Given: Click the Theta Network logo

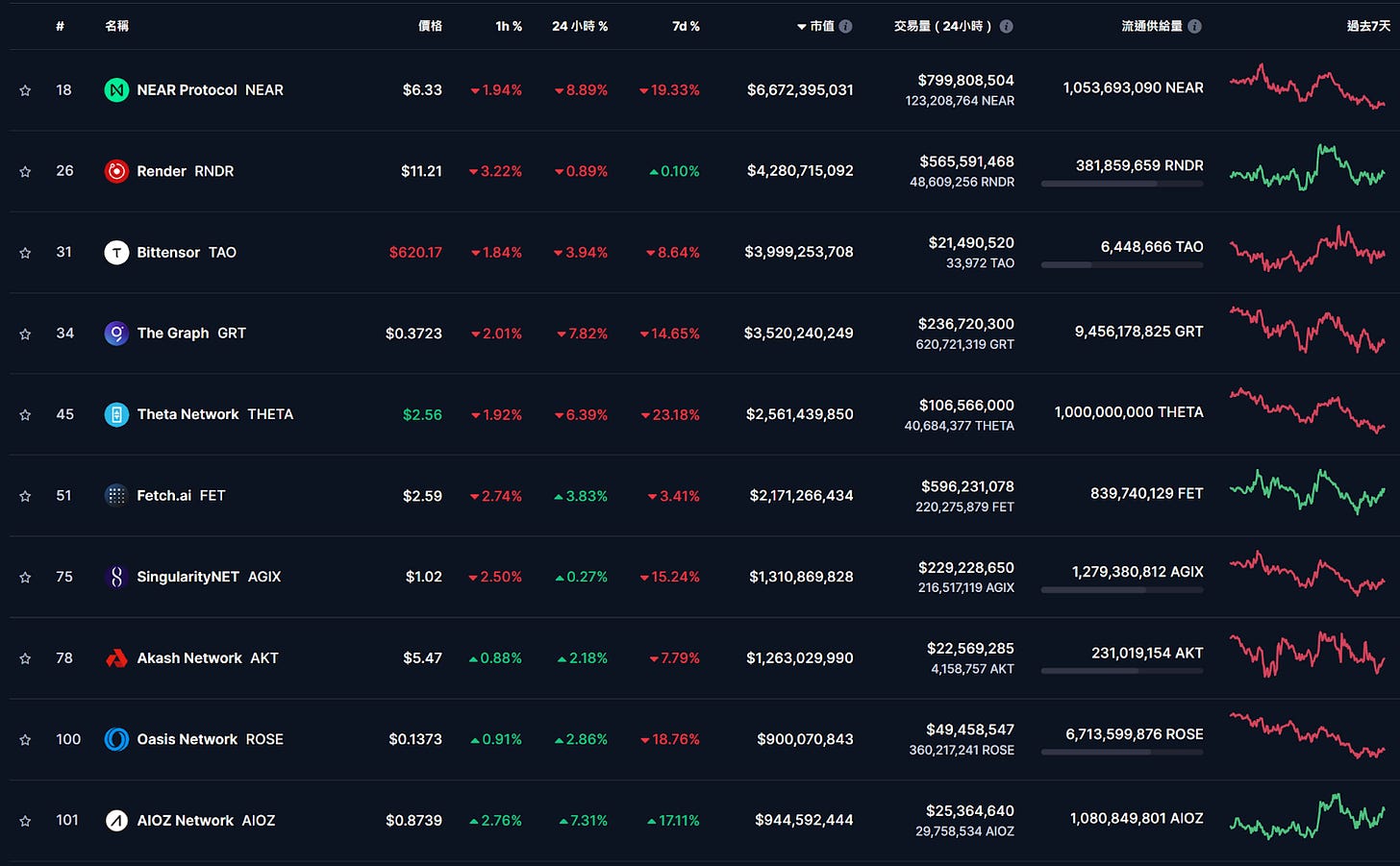Looking at the screenshot, I should coord(116,415).
